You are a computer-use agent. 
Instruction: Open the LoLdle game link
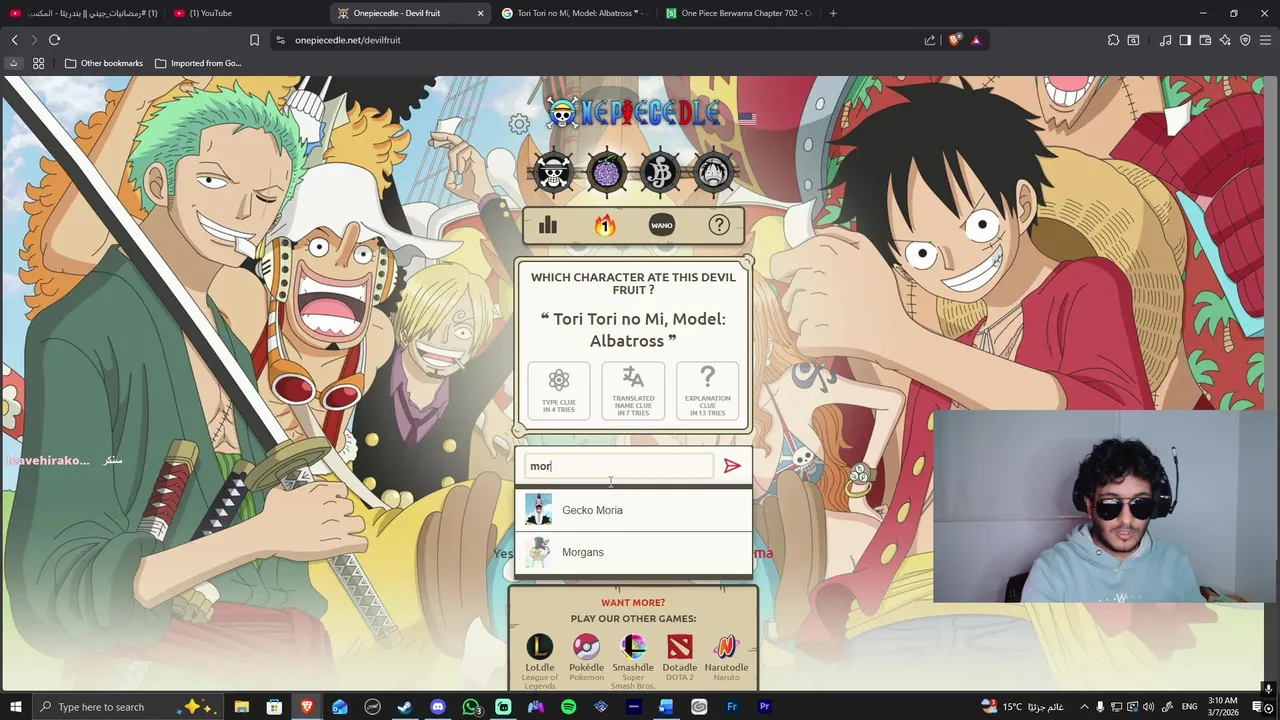[540, 660]
